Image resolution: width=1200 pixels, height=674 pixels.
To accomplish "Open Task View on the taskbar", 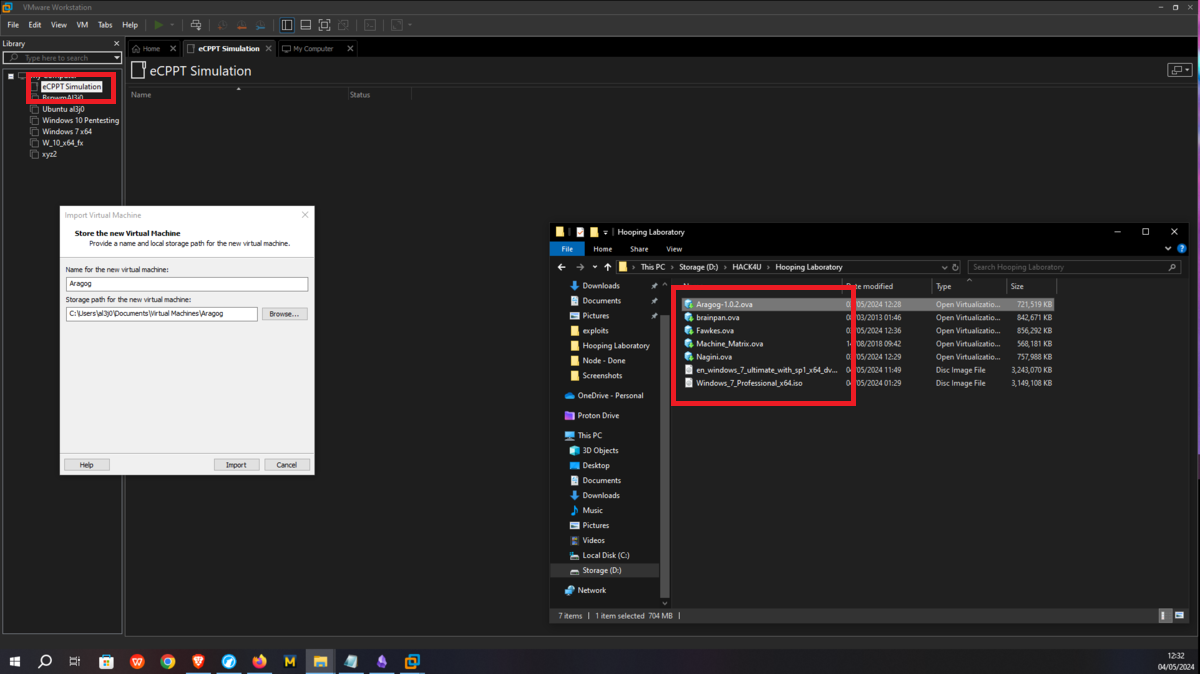I will click(75, 661).
